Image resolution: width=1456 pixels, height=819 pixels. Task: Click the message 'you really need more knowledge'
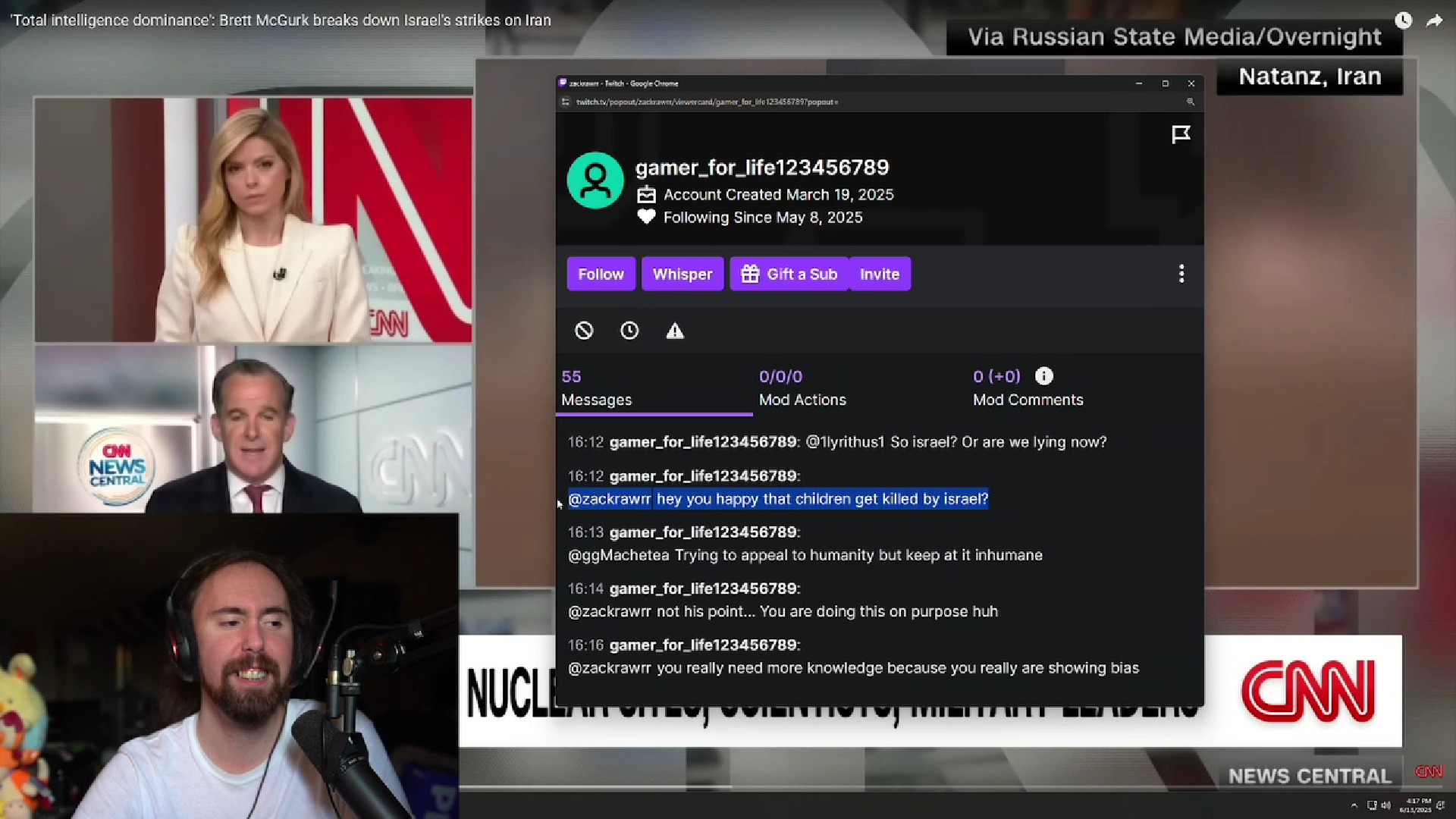click(x=853, y=668)
